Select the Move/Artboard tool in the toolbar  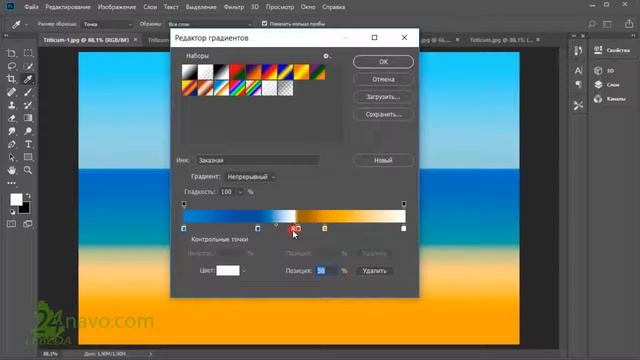coord(11,53)
